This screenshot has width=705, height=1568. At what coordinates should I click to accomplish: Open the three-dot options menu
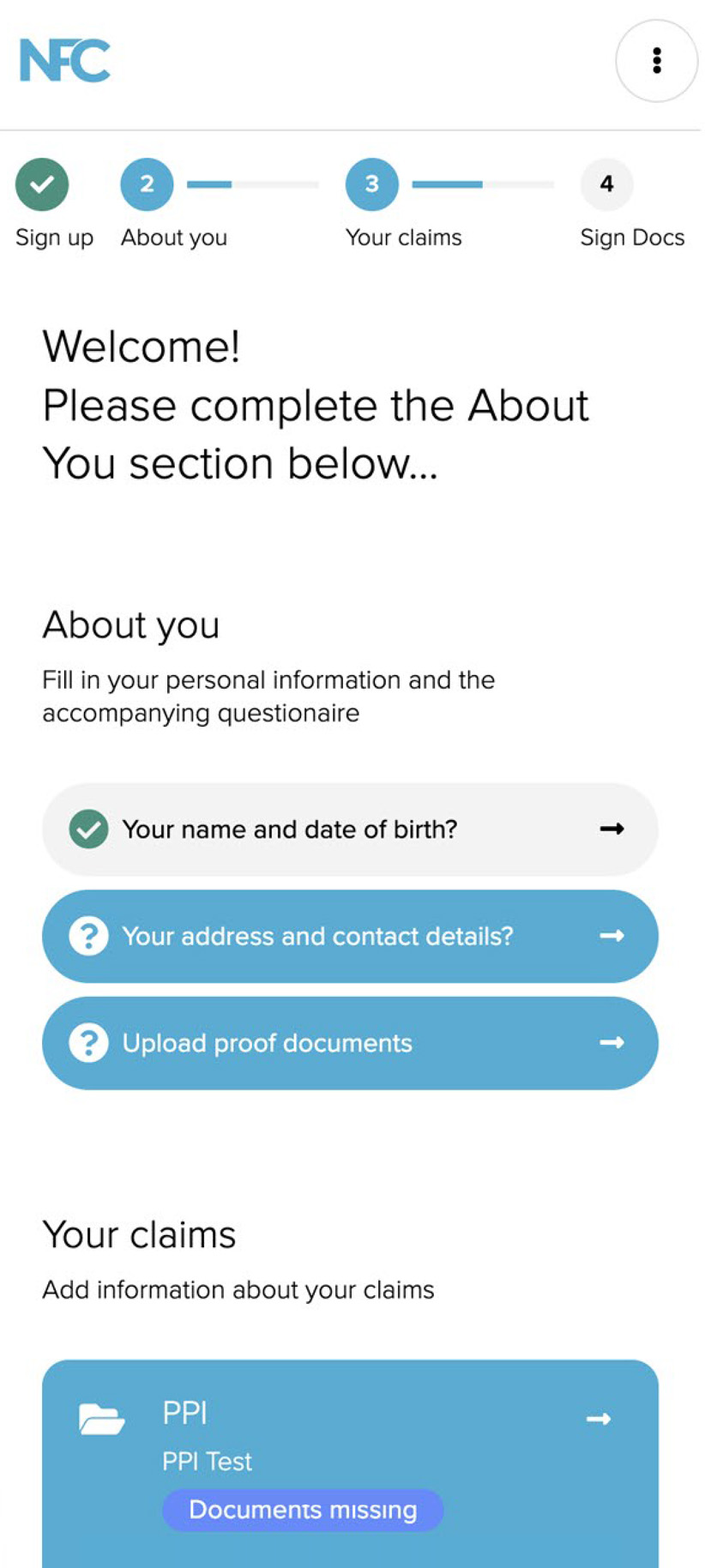[656, 61]
